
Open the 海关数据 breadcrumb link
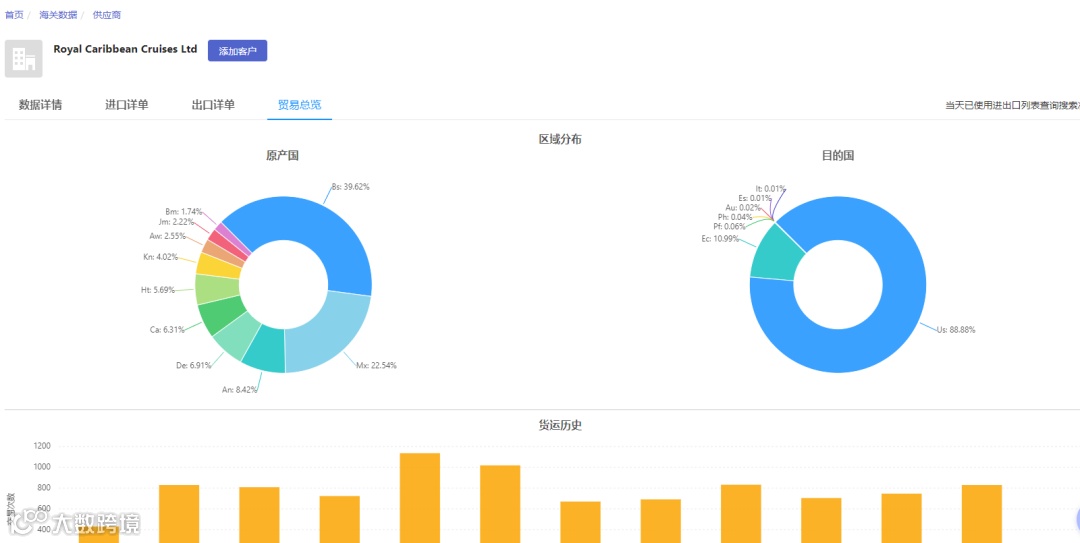coord(58,14)
